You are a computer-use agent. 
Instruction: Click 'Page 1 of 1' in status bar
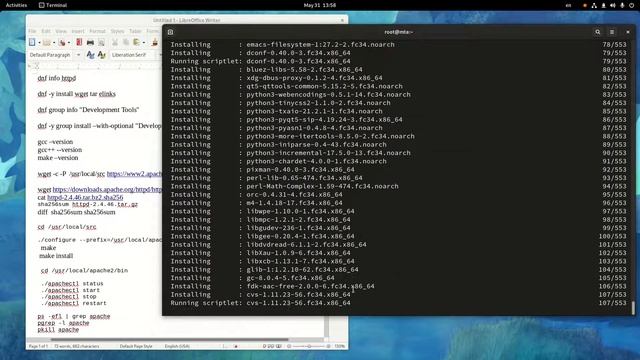pyautogui.click(x=38, y=346)
